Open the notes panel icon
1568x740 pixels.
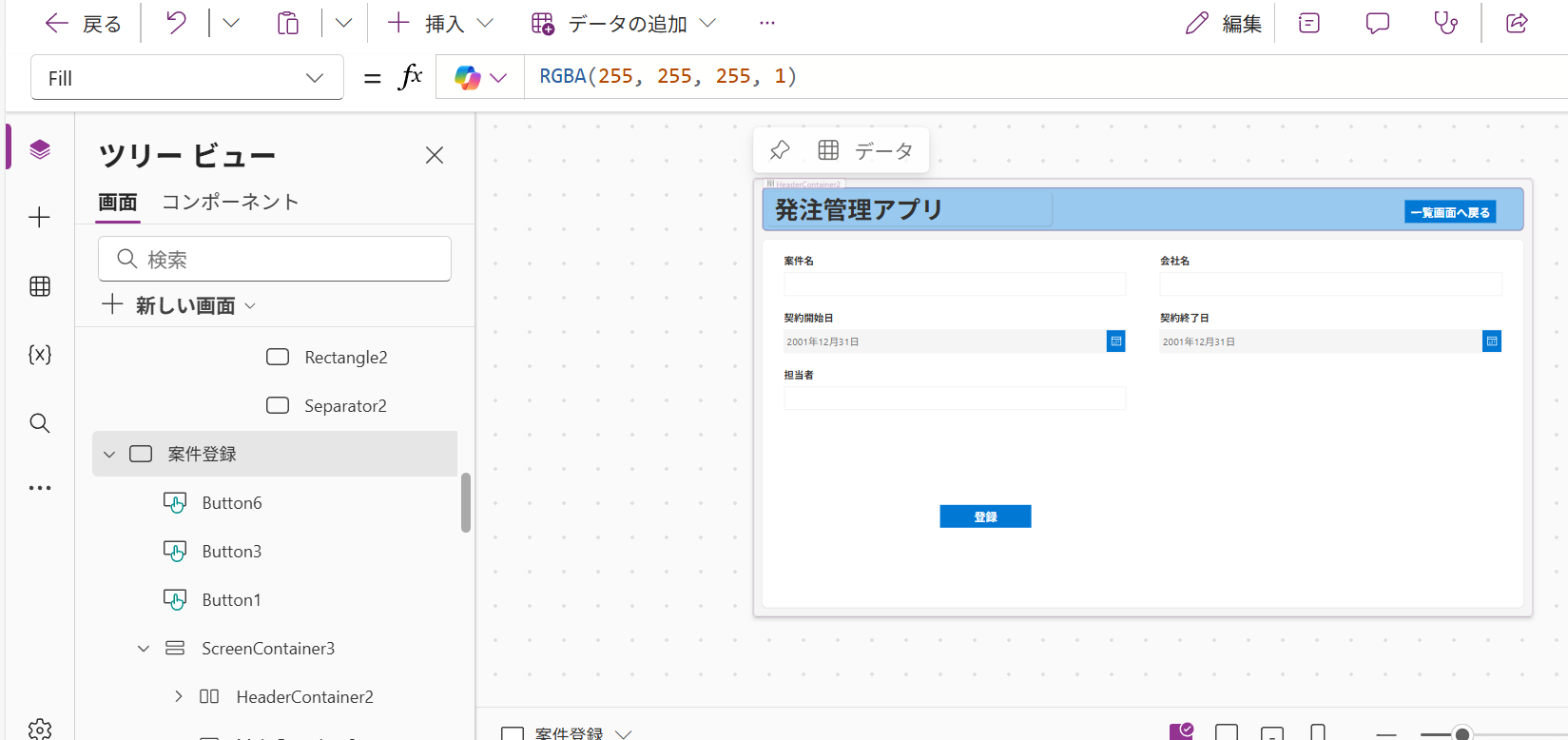click(1309, 23)
